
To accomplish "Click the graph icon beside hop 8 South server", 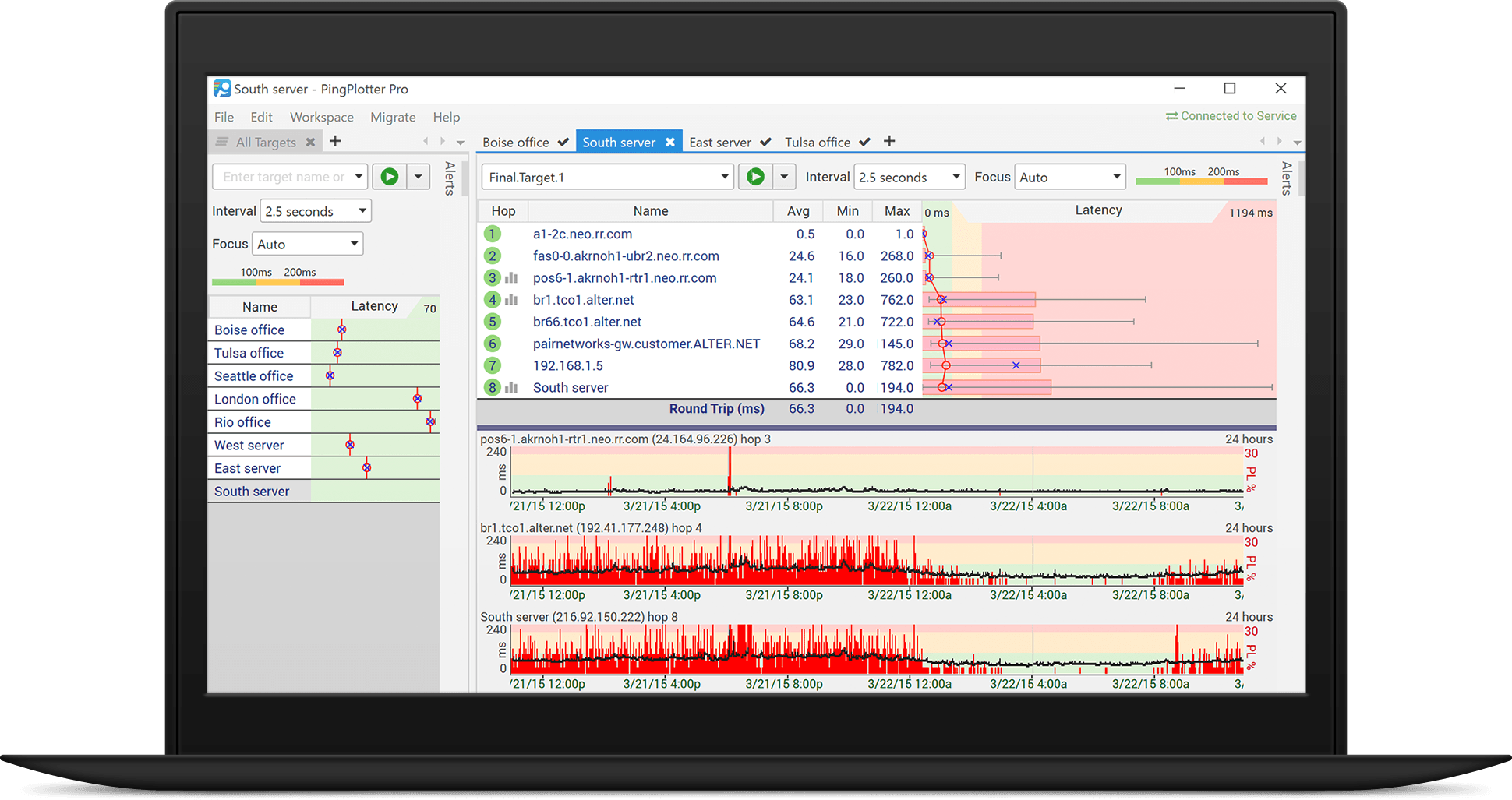I will (511, 387).
